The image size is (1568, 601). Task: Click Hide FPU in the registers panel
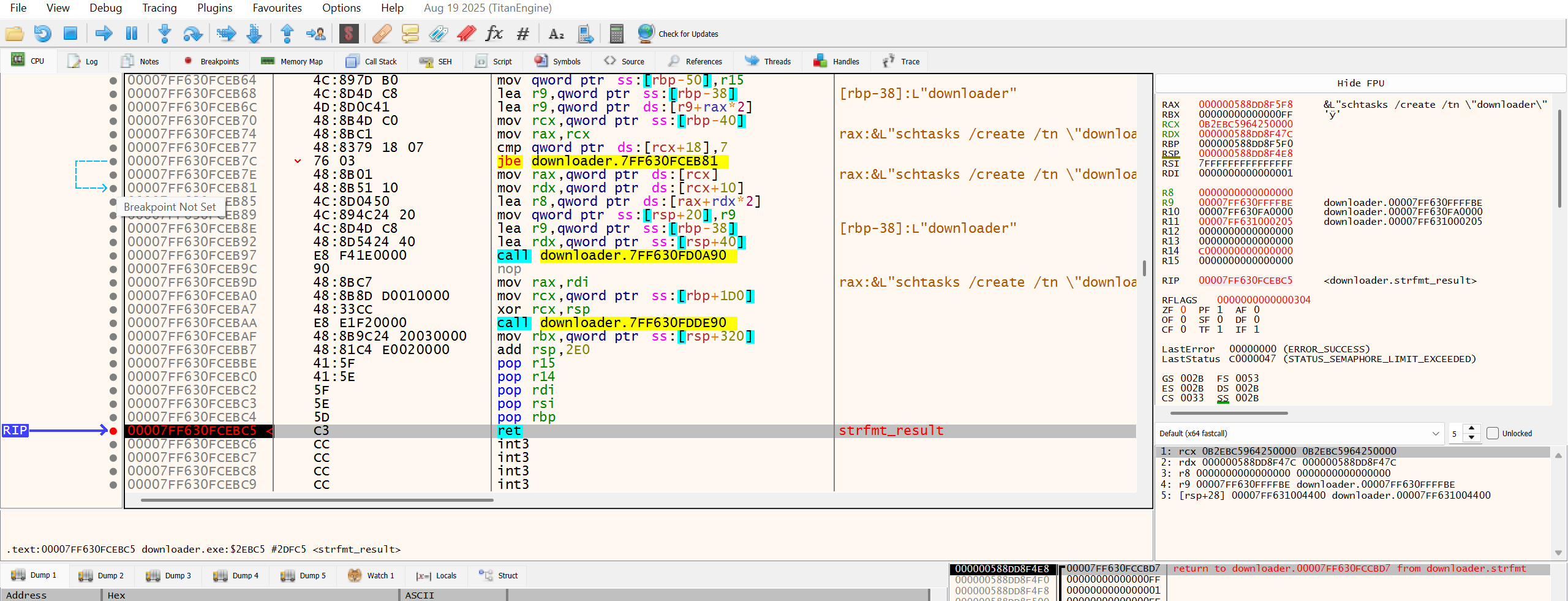(x=1360, y=83)
